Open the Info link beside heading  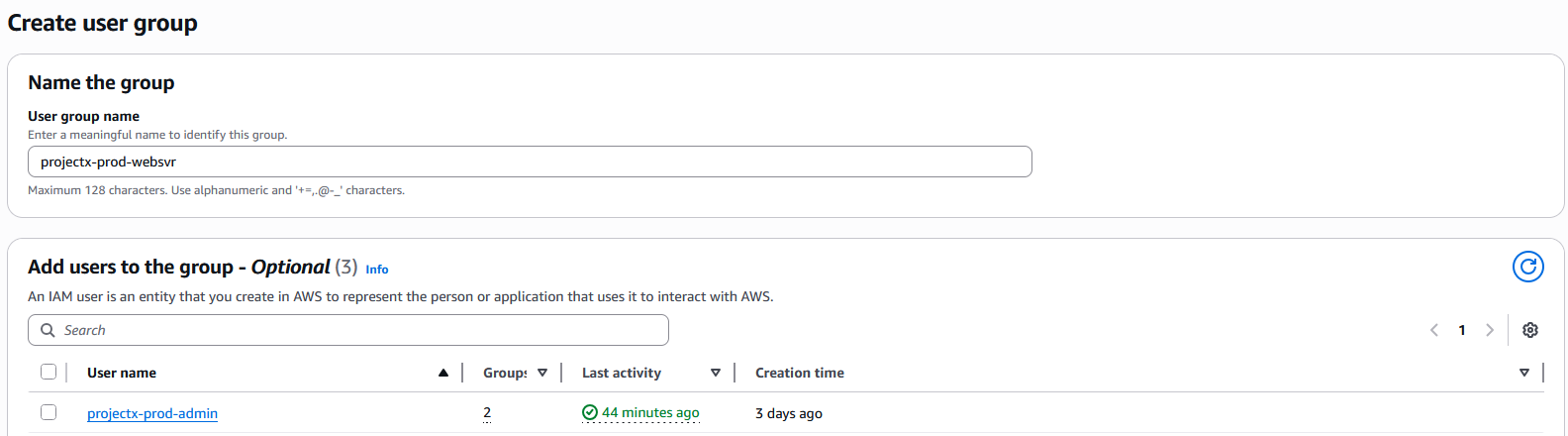tap(376, 270)
